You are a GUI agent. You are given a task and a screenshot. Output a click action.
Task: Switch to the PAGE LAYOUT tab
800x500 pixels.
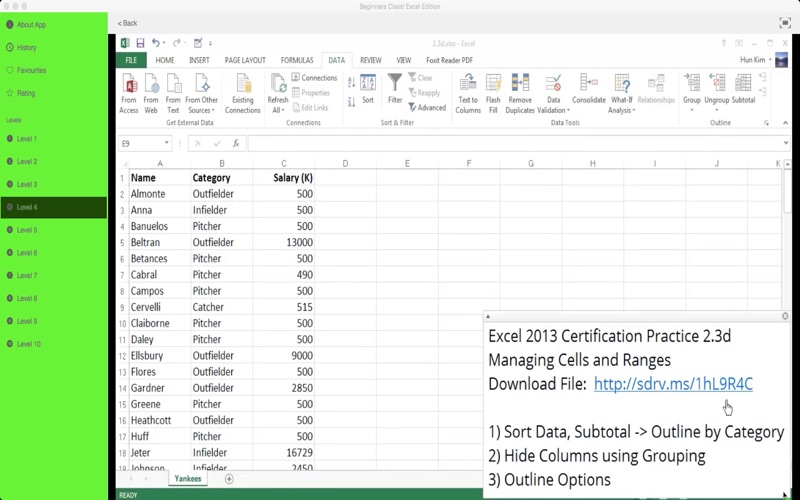click(245, 60)
